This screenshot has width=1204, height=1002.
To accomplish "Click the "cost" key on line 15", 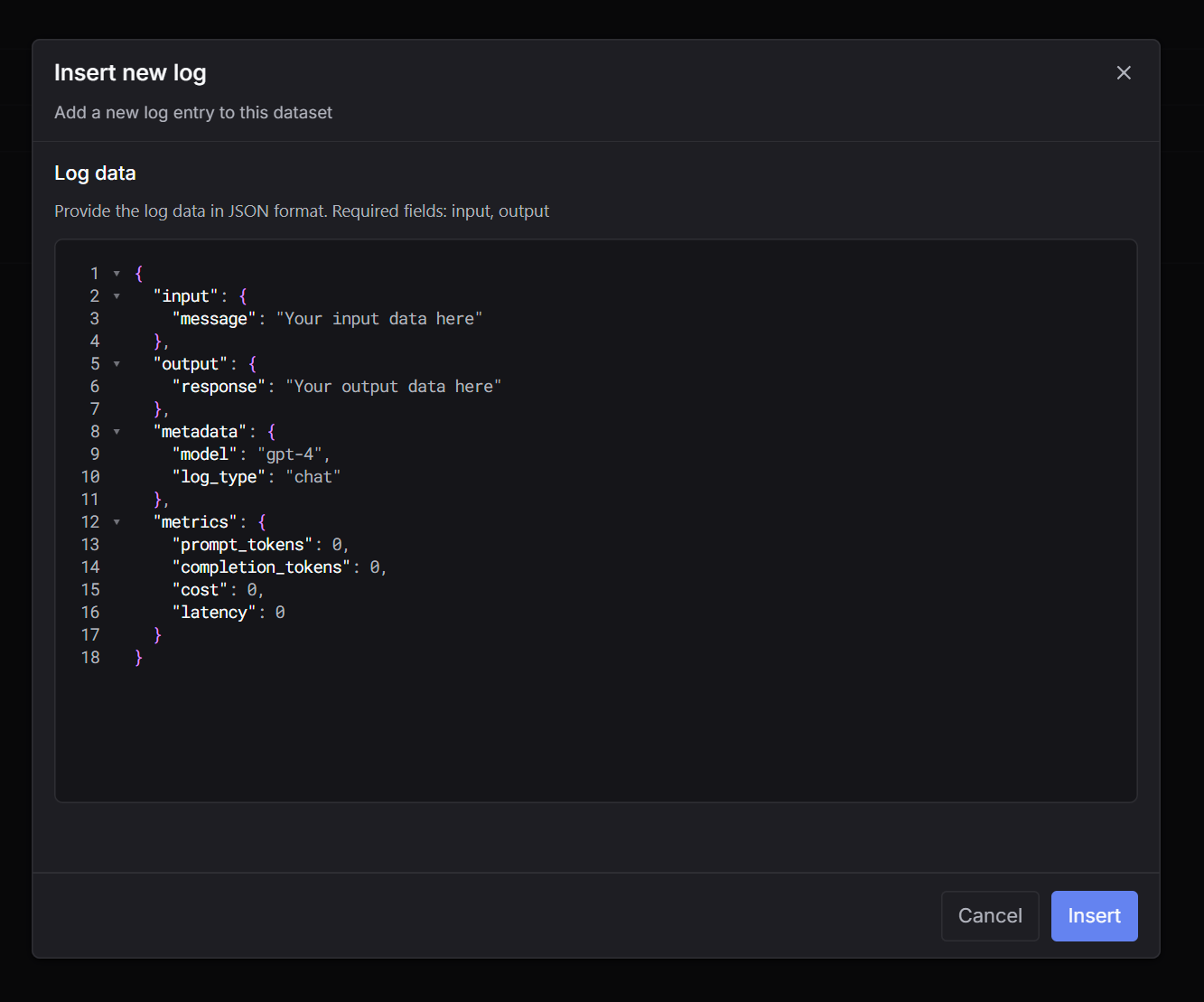I will [200, 590].
